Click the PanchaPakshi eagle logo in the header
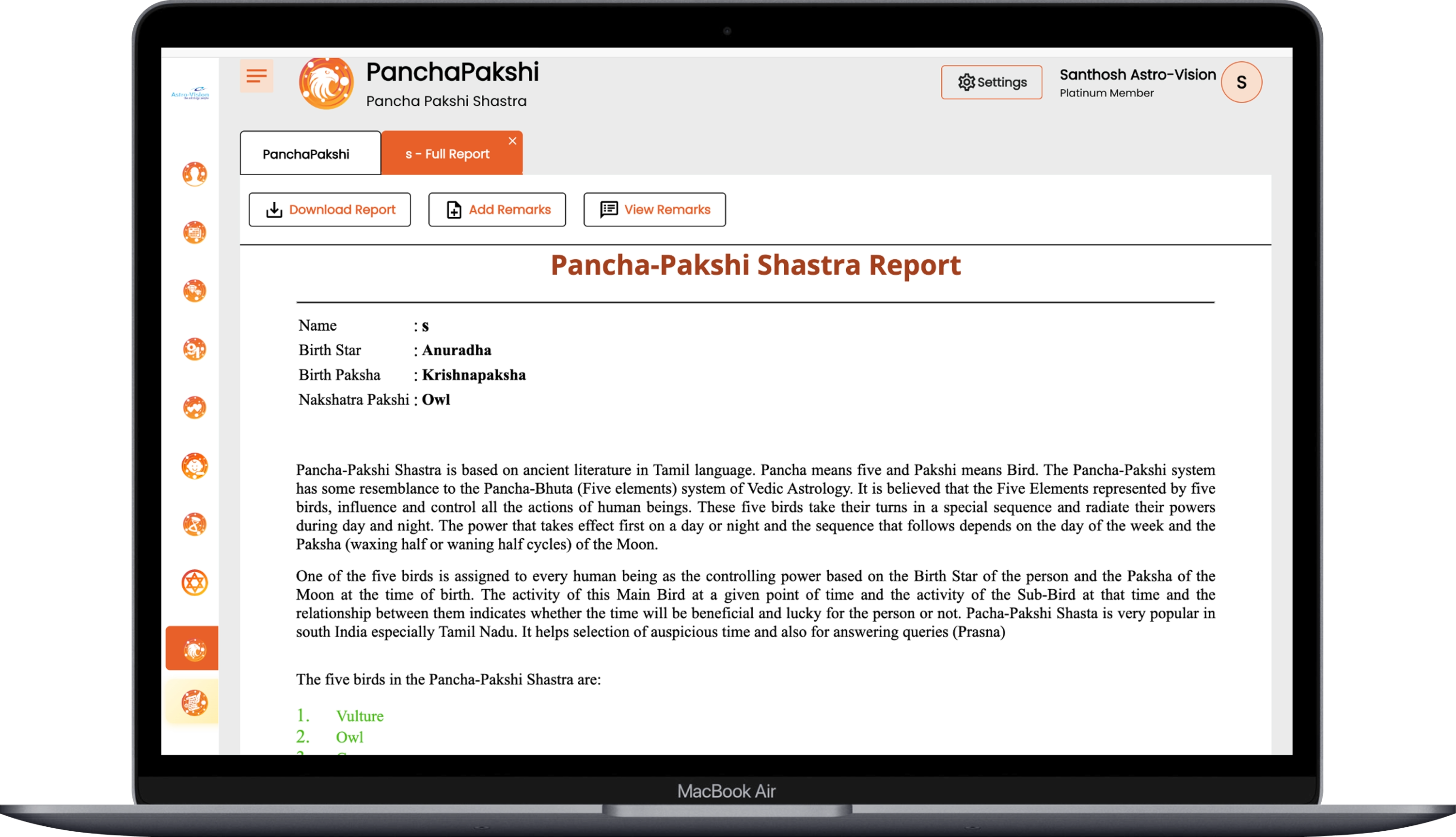The height and width of the screenshot is (837, 1456). (x=326, y=83)
